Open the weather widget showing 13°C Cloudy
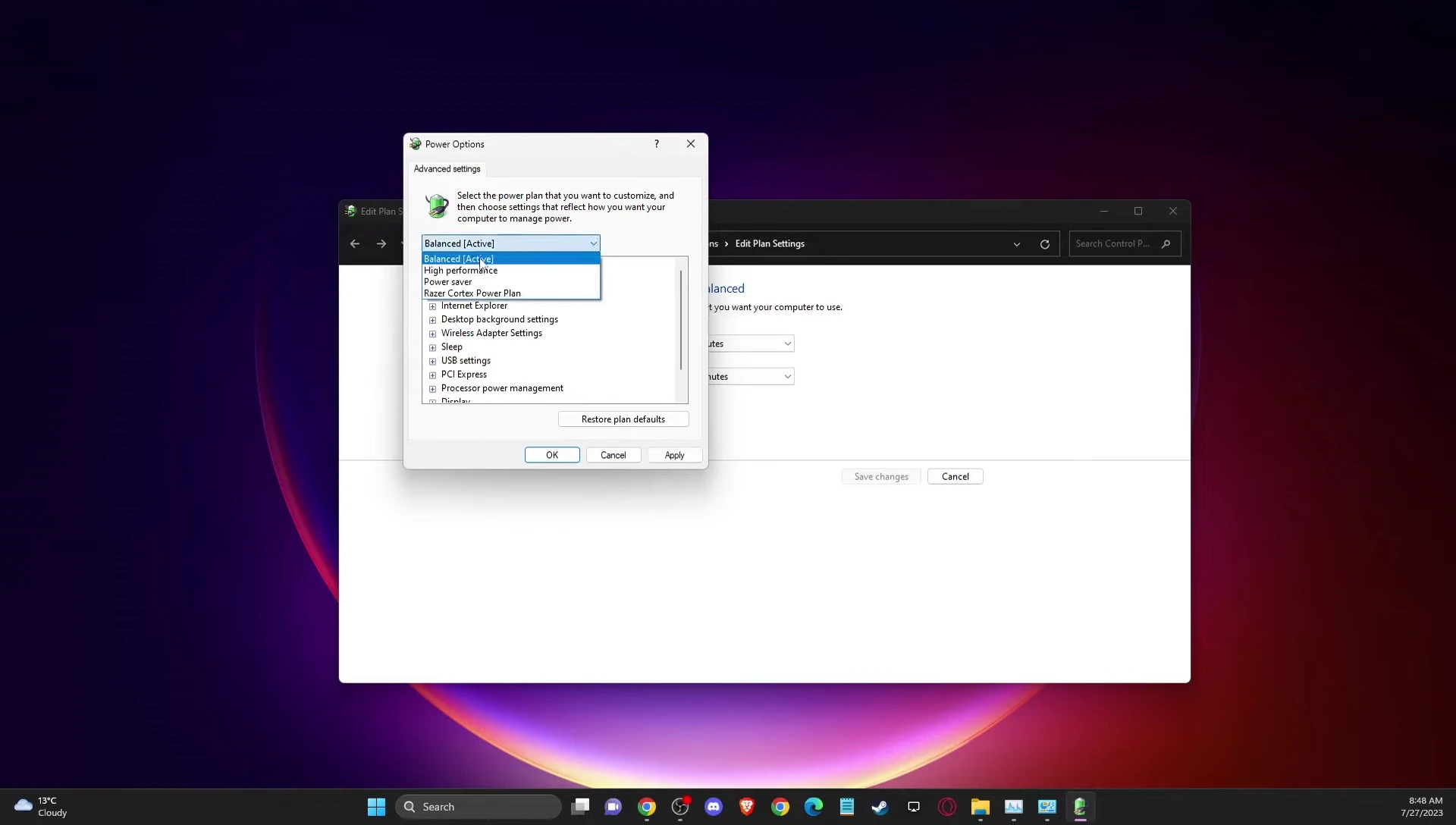1456x825 pixels. (42, 807)
